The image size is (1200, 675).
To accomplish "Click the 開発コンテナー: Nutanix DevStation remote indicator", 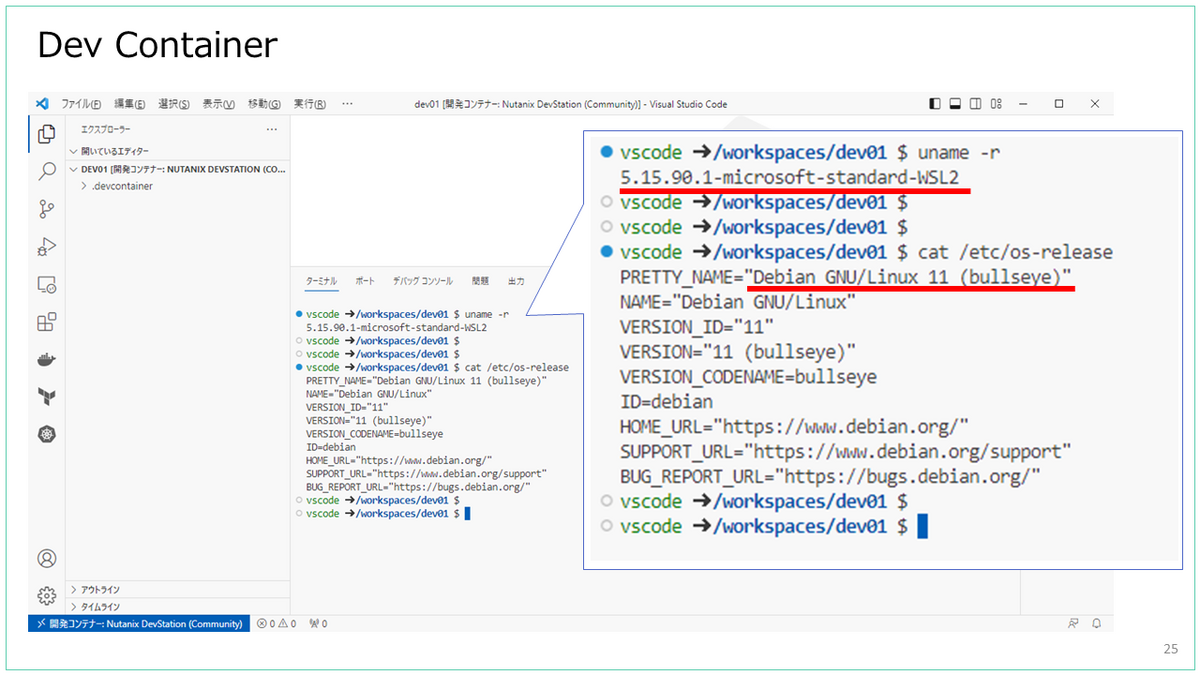I will pos(139,624).
